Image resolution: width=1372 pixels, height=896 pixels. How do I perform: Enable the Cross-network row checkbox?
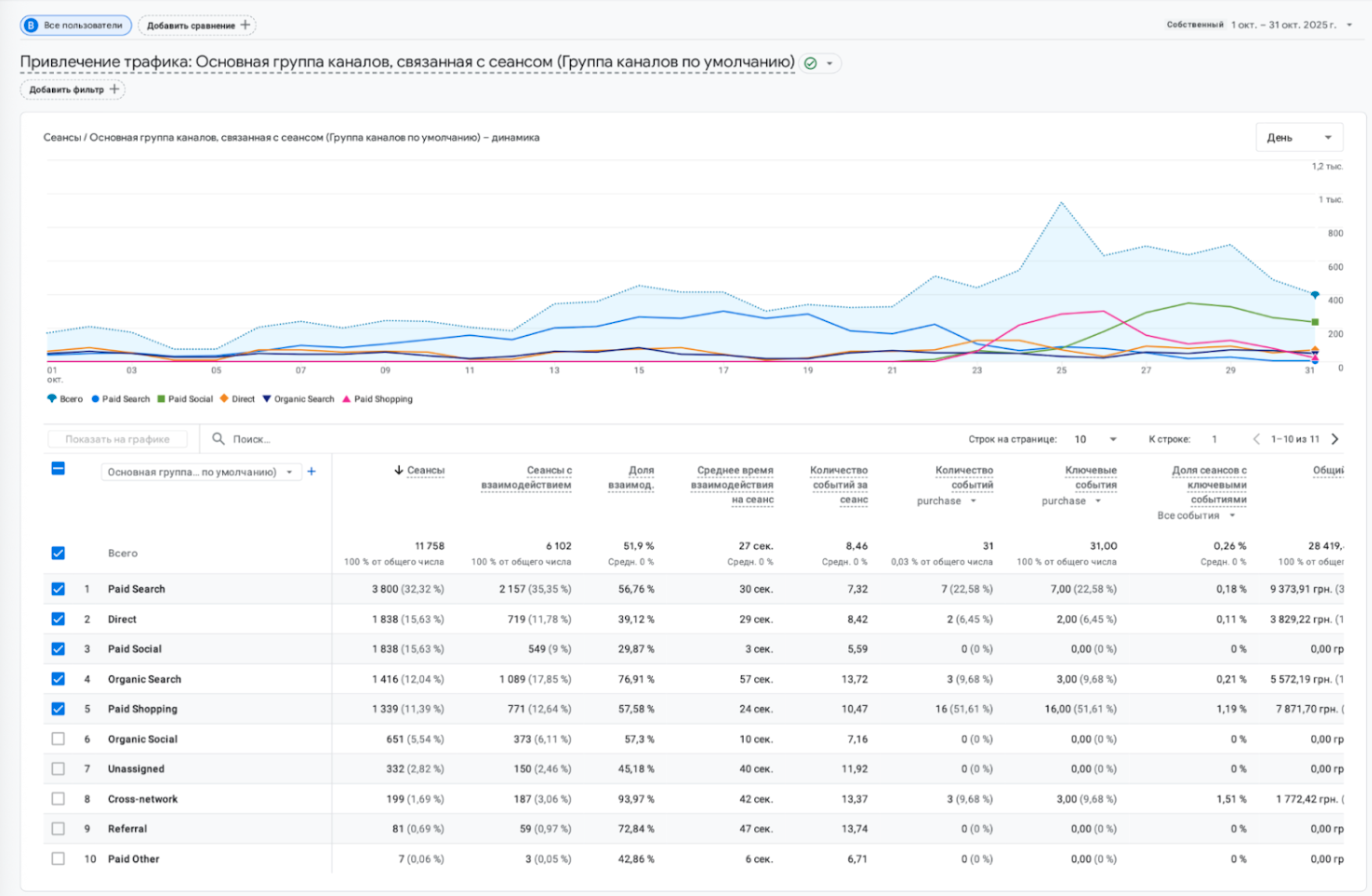point(58,799)
